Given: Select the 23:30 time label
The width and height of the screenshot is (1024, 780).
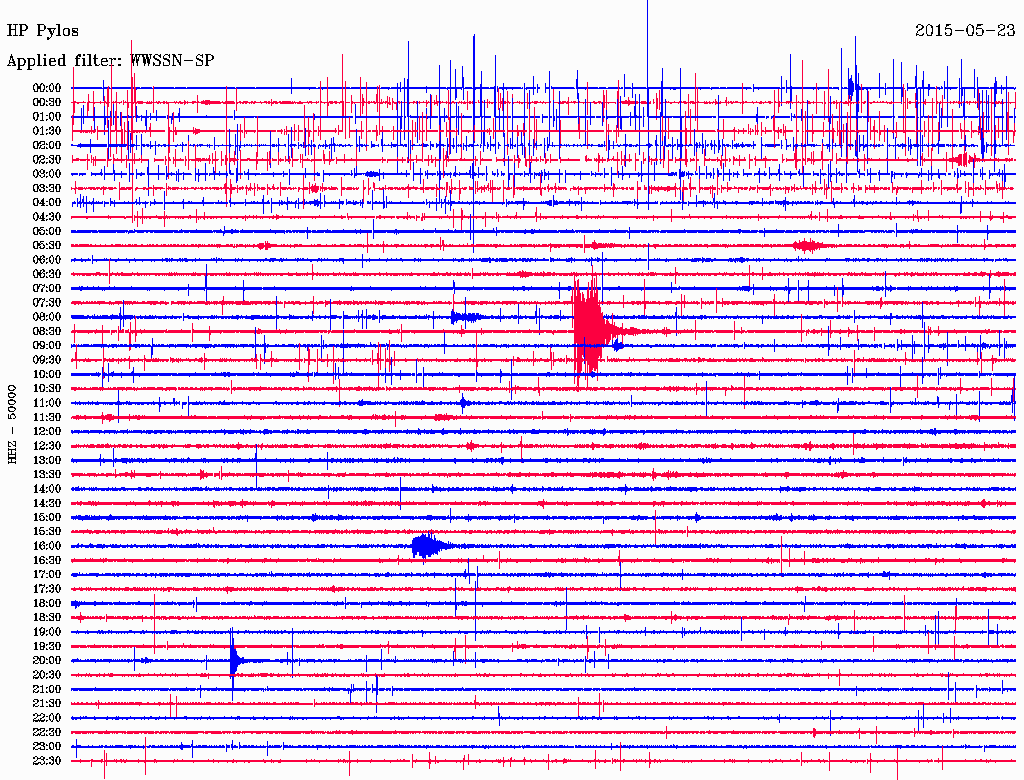Looking at the screenshot, I should tap(47, 762).
